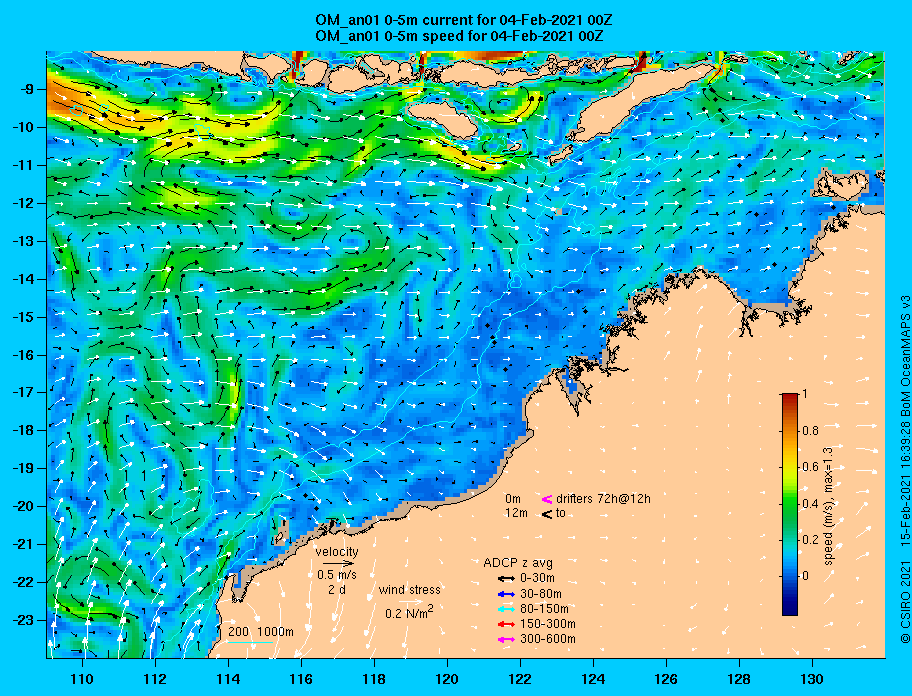This screenshot has height=696, width=912.
Task: Click the cyan 200 1000m depth contour line sample
Action: pyautogui.click(x=250, y=642)
